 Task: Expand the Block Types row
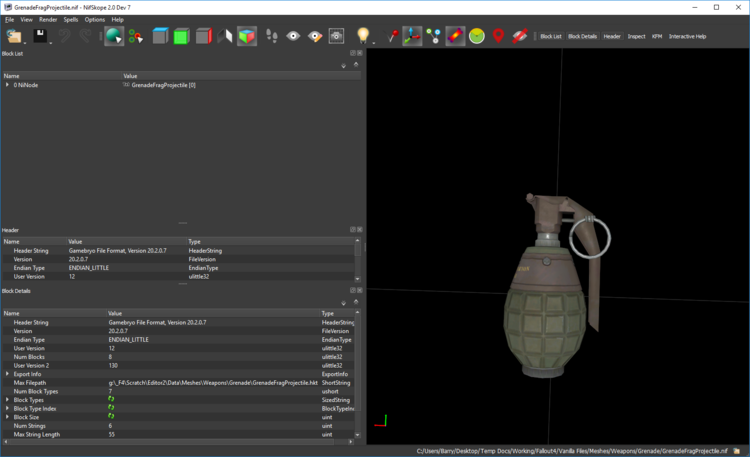(7, 400)
